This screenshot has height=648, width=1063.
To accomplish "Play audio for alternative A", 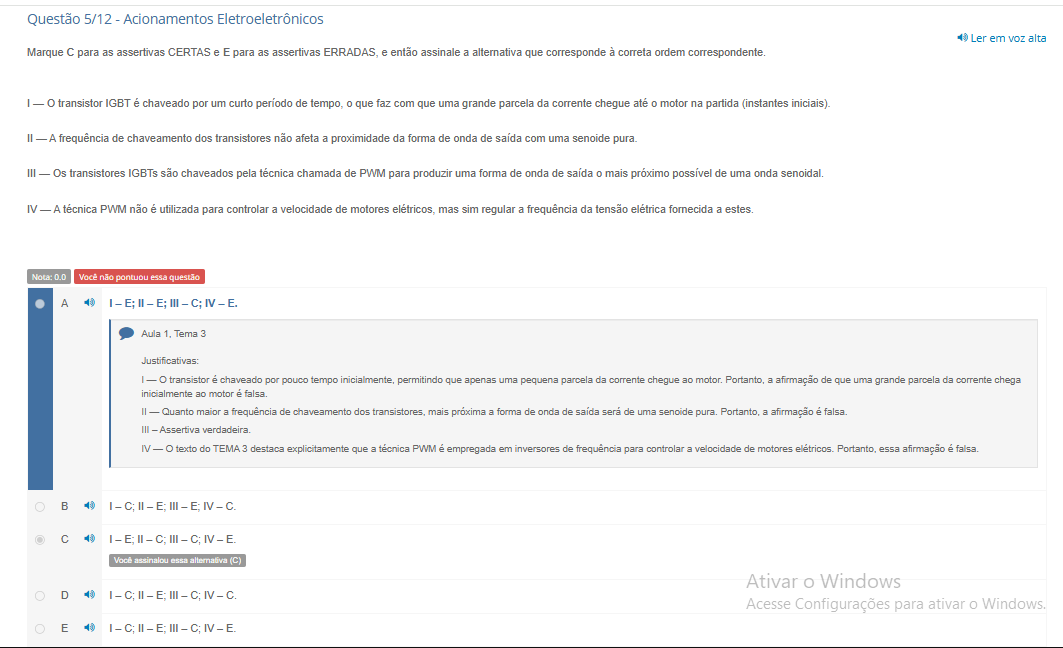I will [x=89, y=303].
